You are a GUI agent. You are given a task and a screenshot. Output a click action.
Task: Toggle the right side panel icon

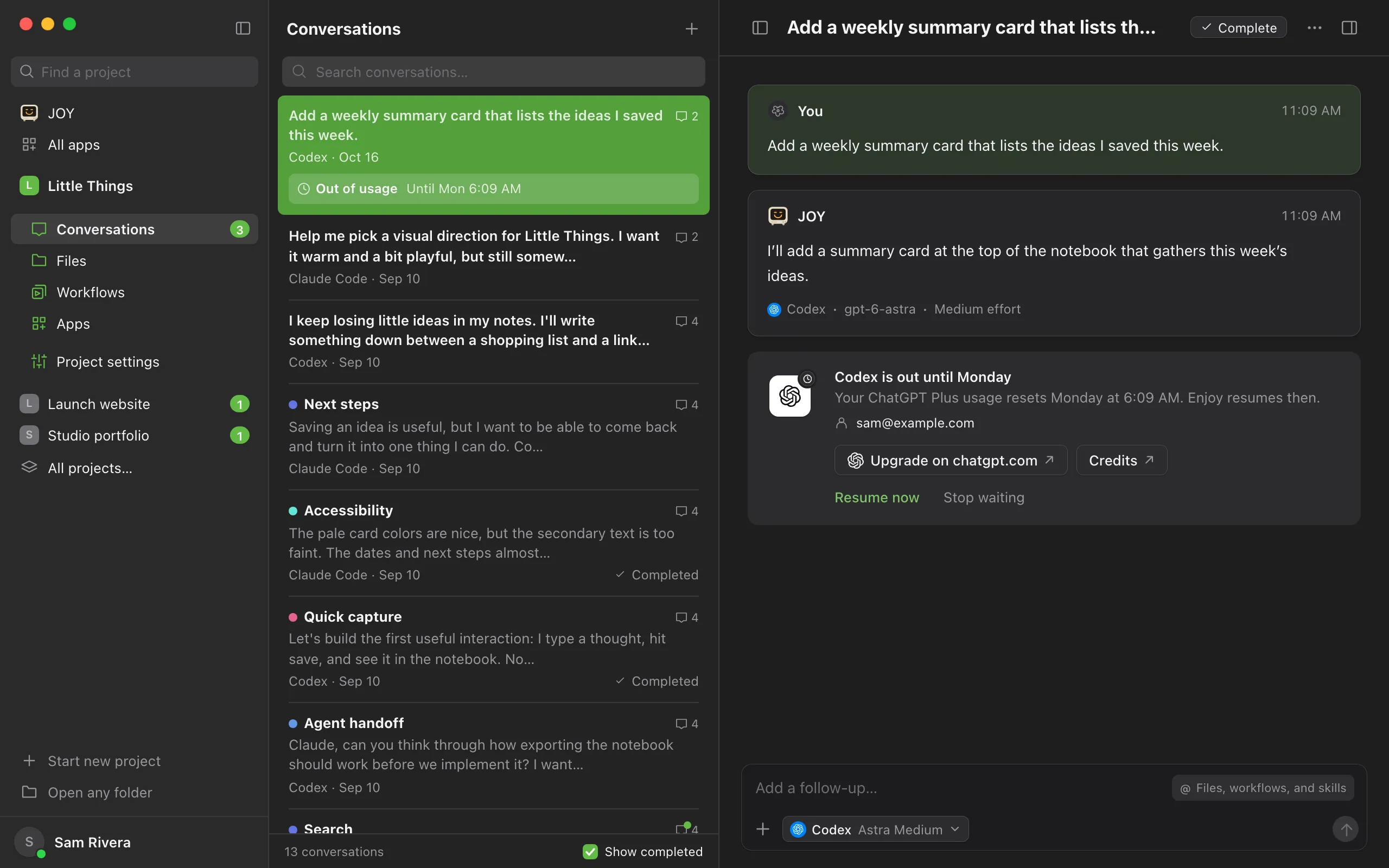[1349, 28]
